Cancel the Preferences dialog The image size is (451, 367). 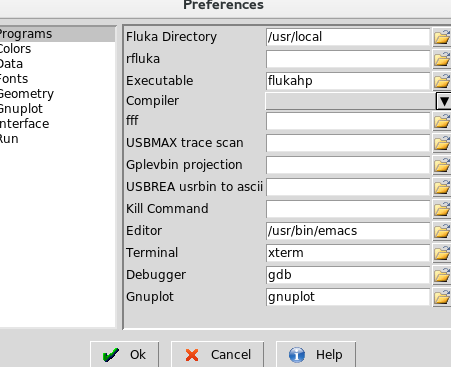pyautogui.click(x=217, y=354)
